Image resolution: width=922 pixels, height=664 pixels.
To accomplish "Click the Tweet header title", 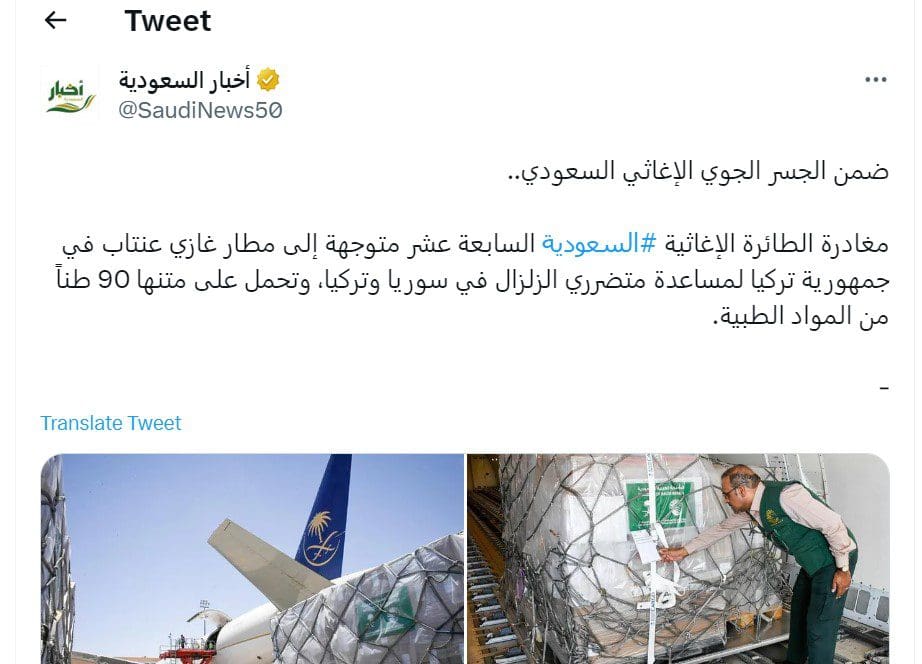I will tap(168, 21).
